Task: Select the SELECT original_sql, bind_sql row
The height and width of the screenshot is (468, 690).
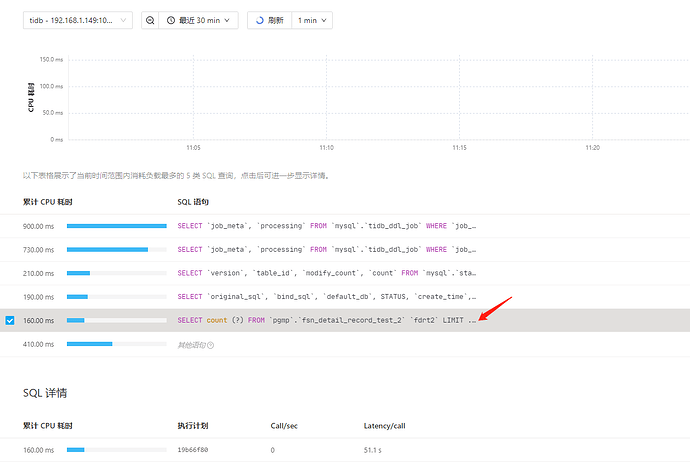Action: coord(326,296)
